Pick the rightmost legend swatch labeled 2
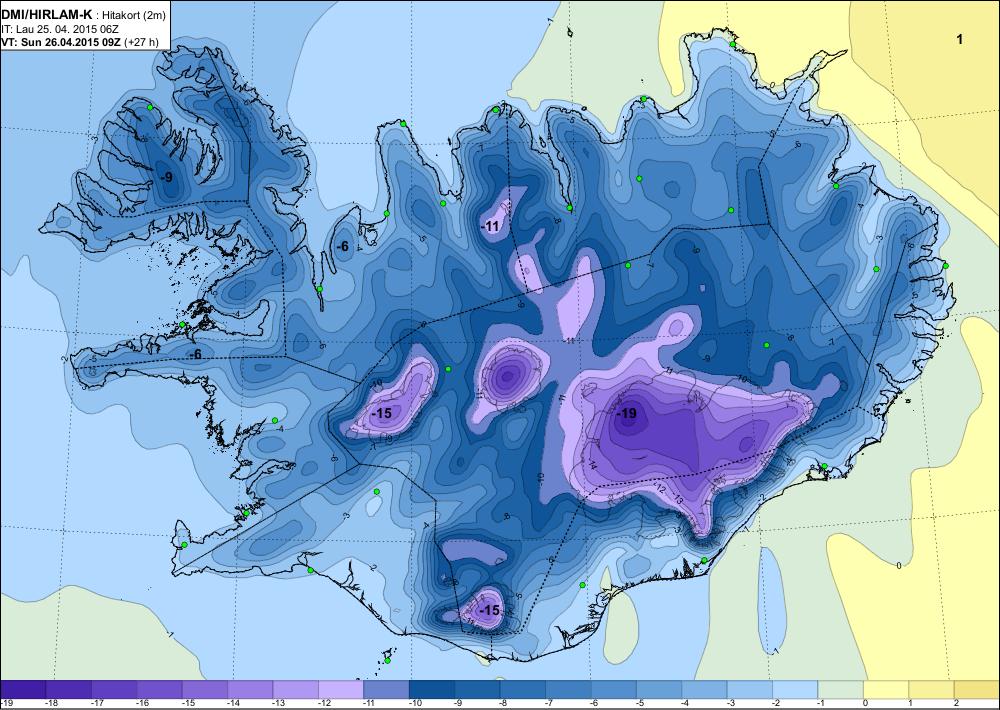 coord(976,690)
